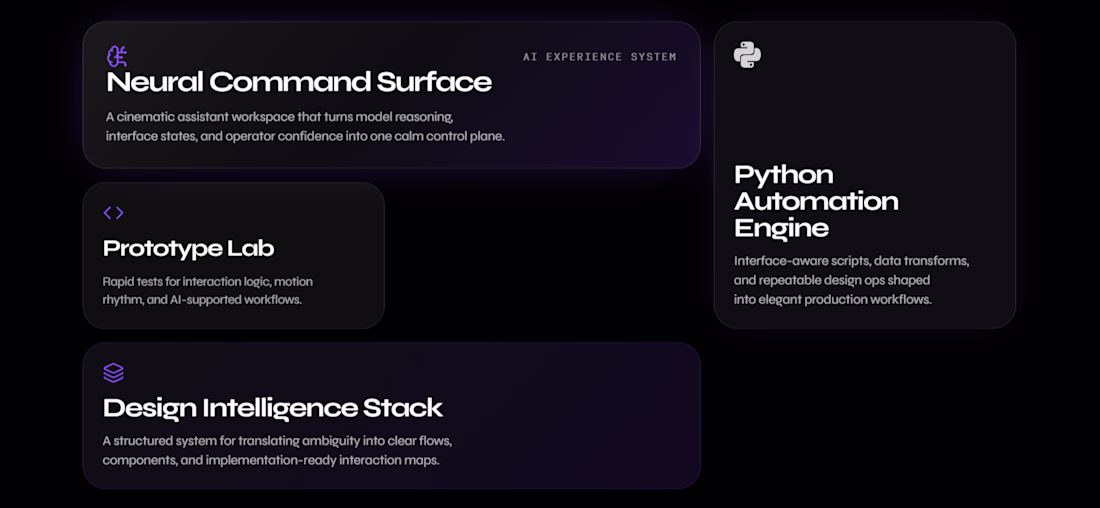The image size is (1100, 508).
Task: Open the Neural Command Surface heading
Action: pyautogui.click(x=299, y=82)
